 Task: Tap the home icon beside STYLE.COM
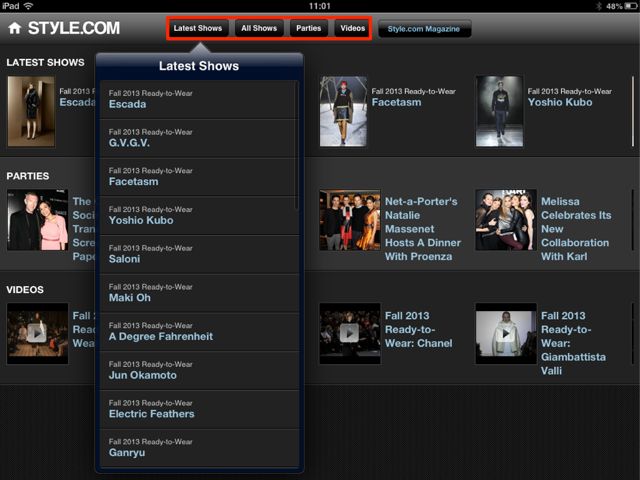pos(15,28)
